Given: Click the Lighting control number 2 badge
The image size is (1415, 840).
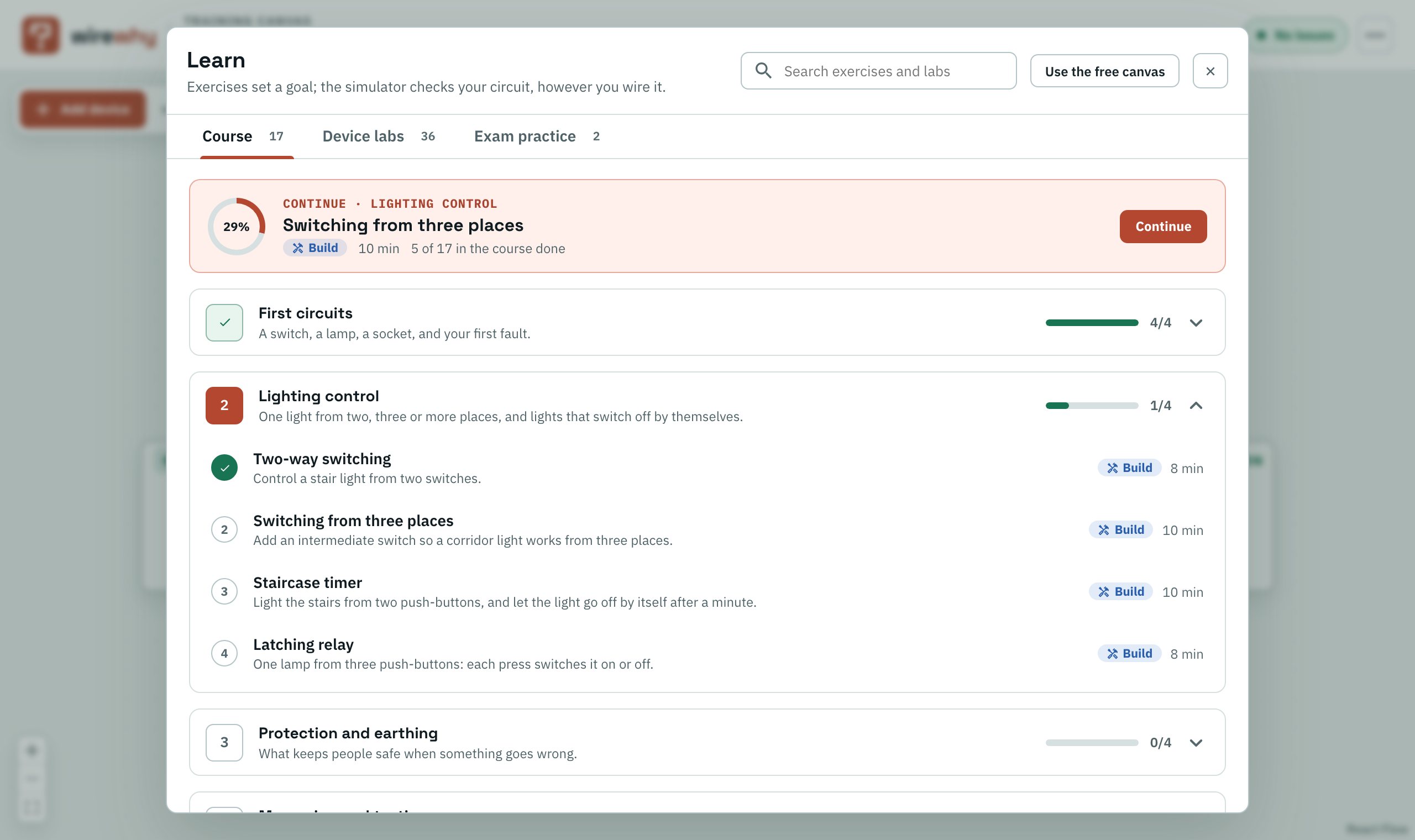Looking at the screenshot, I should [x=224, y=405].
